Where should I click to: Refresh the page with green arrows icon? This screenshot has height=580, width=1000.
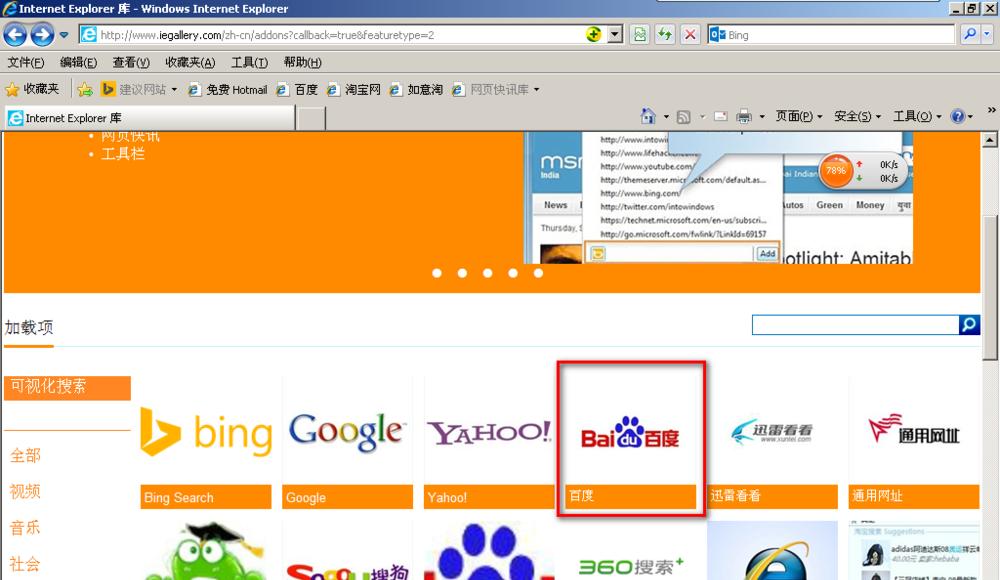click(665, 34)
